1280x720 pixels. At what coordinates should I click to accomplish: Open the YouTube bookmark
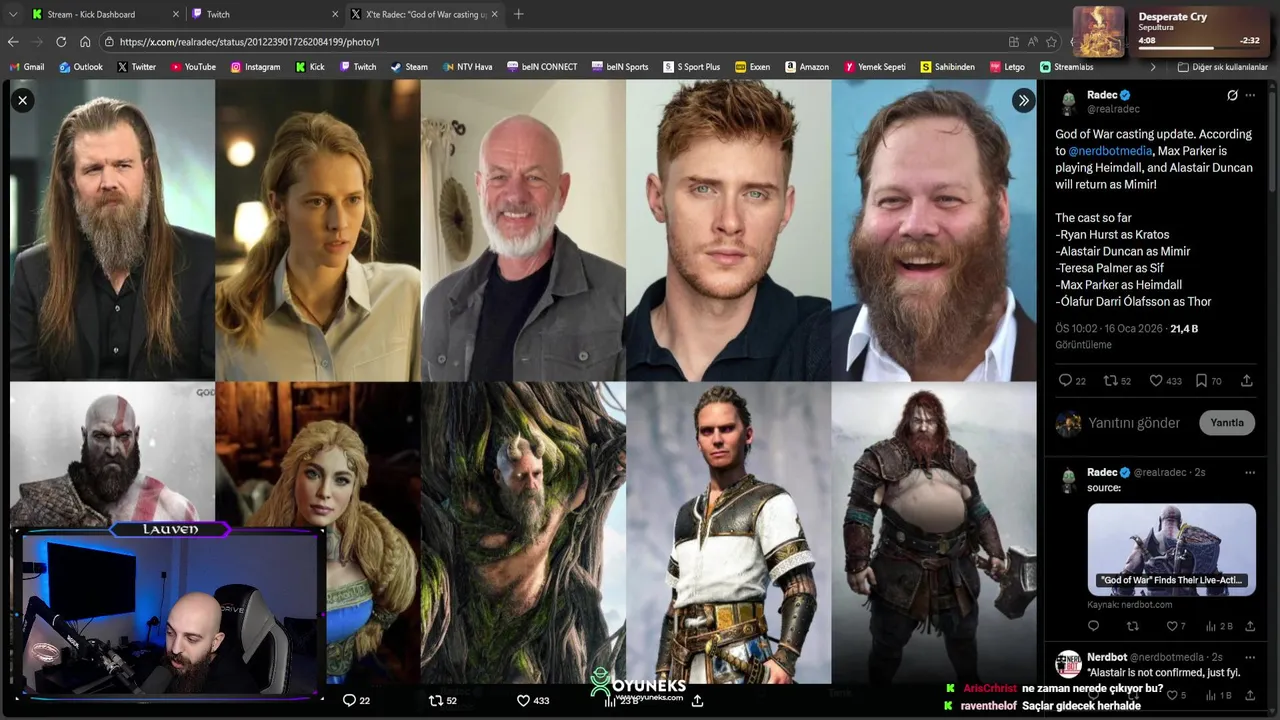[x=193, y=67]
